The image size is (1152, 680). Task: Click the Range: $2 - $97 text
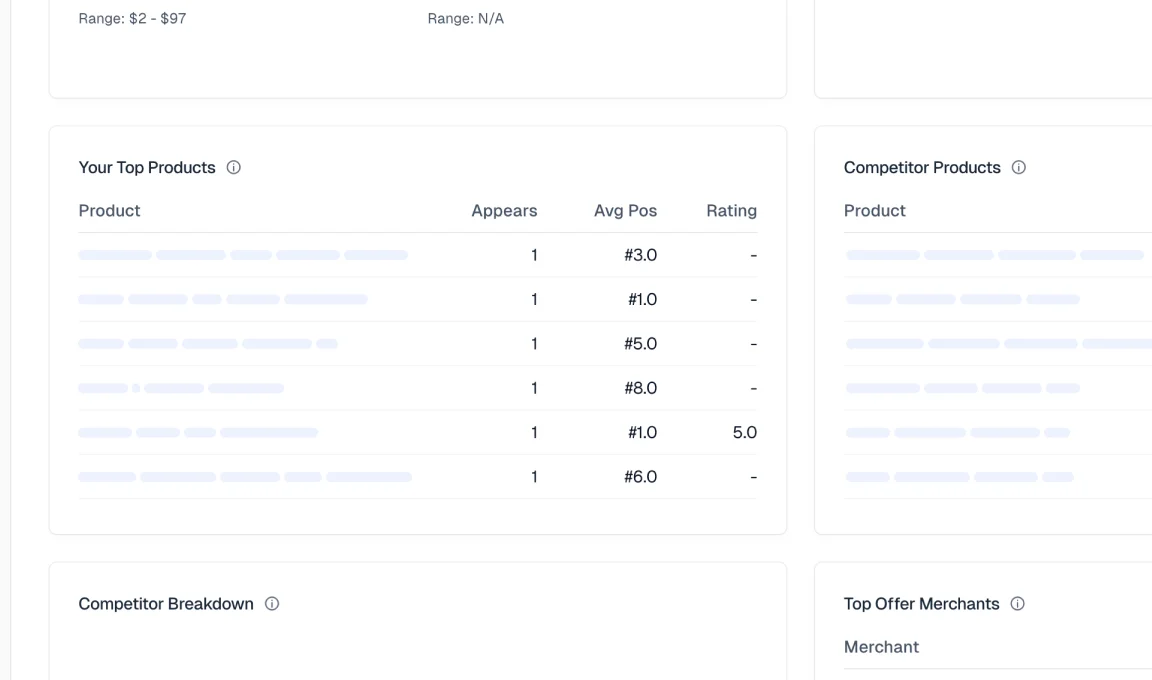pyautogui.click(x=132, y=18)
